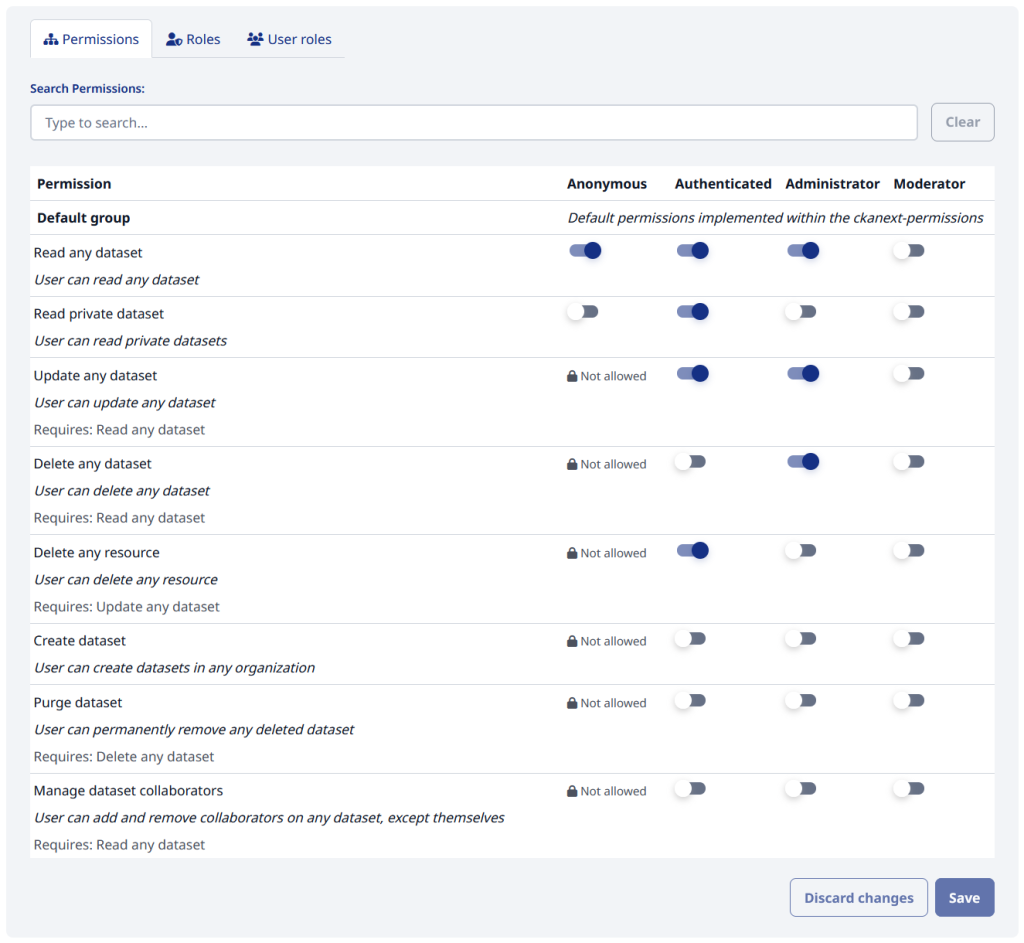
Task: Click the User roles group icon
Action: pos(255,39)
